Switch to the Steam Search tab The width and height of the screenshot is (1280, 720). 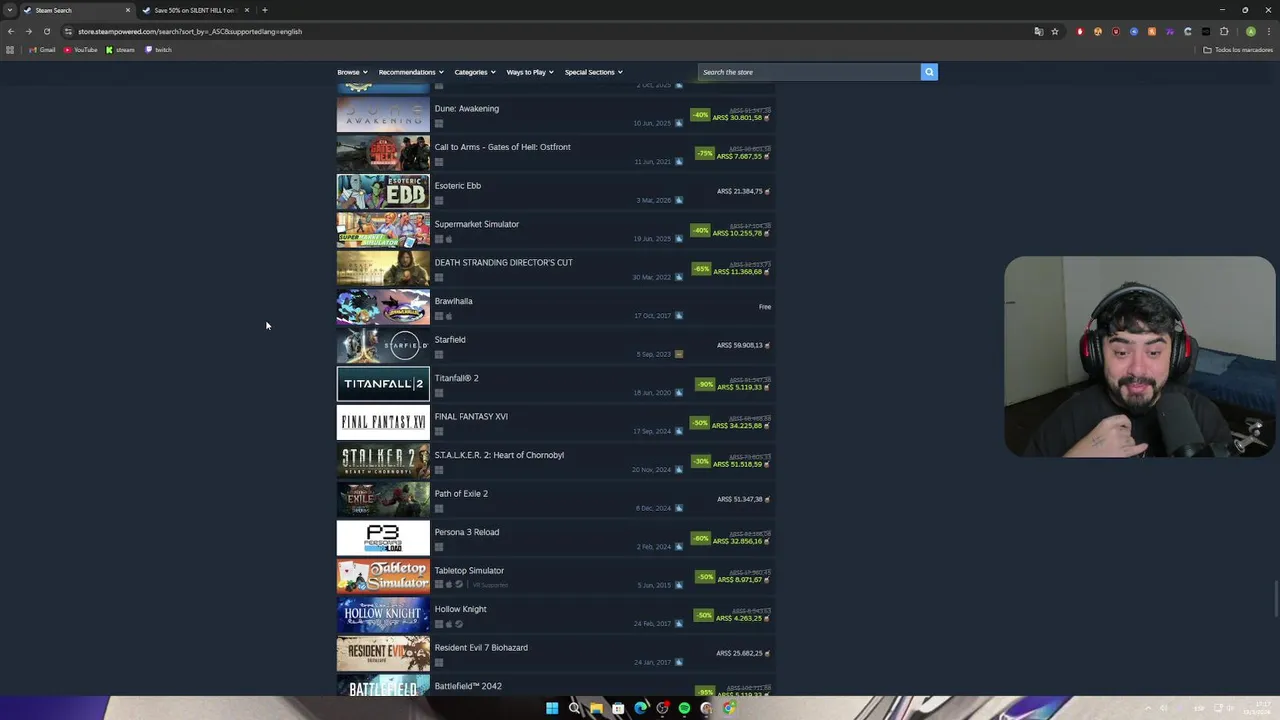tap(78, 10)
